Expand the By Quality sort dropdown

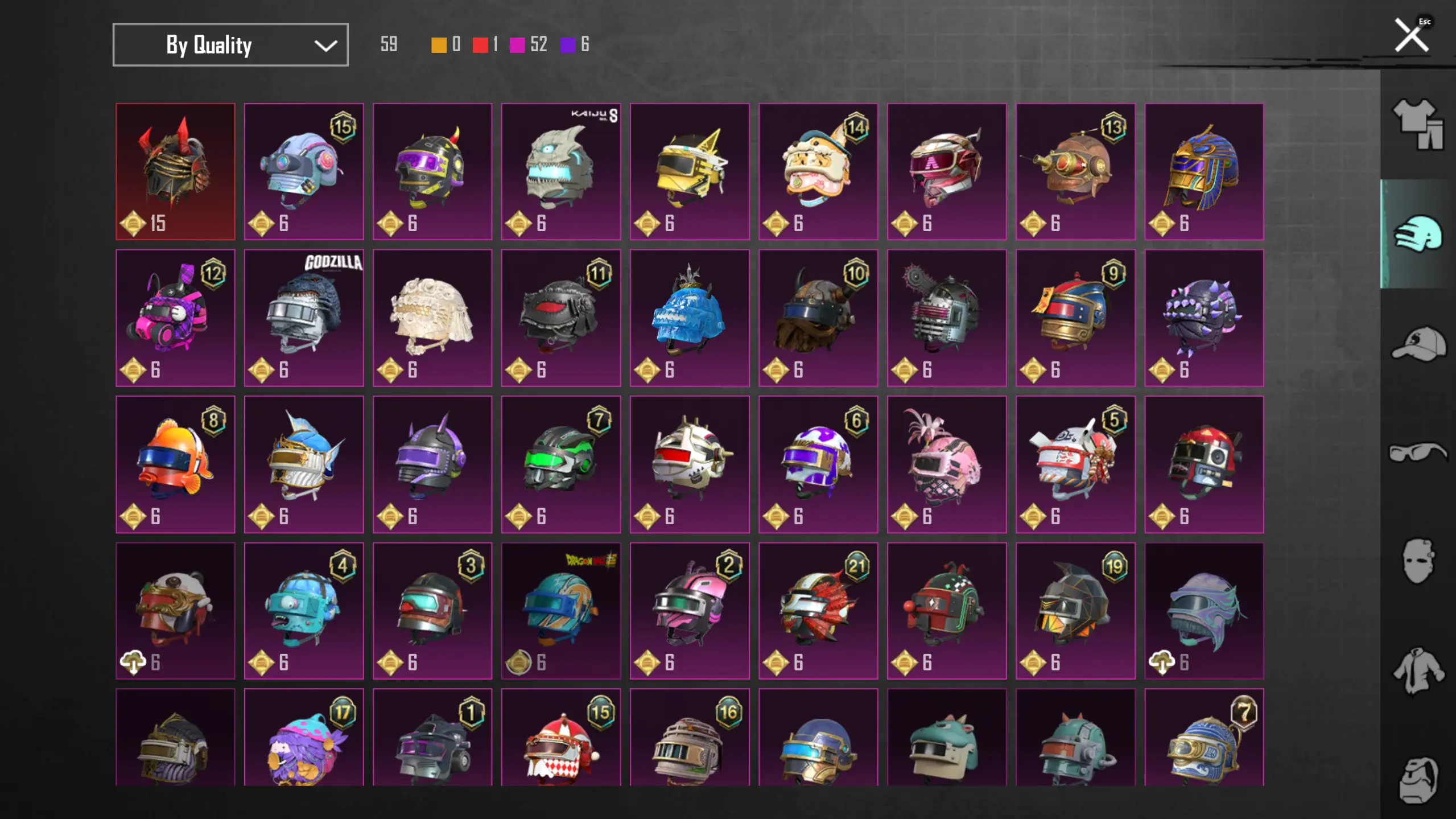(x=230, y=44)
